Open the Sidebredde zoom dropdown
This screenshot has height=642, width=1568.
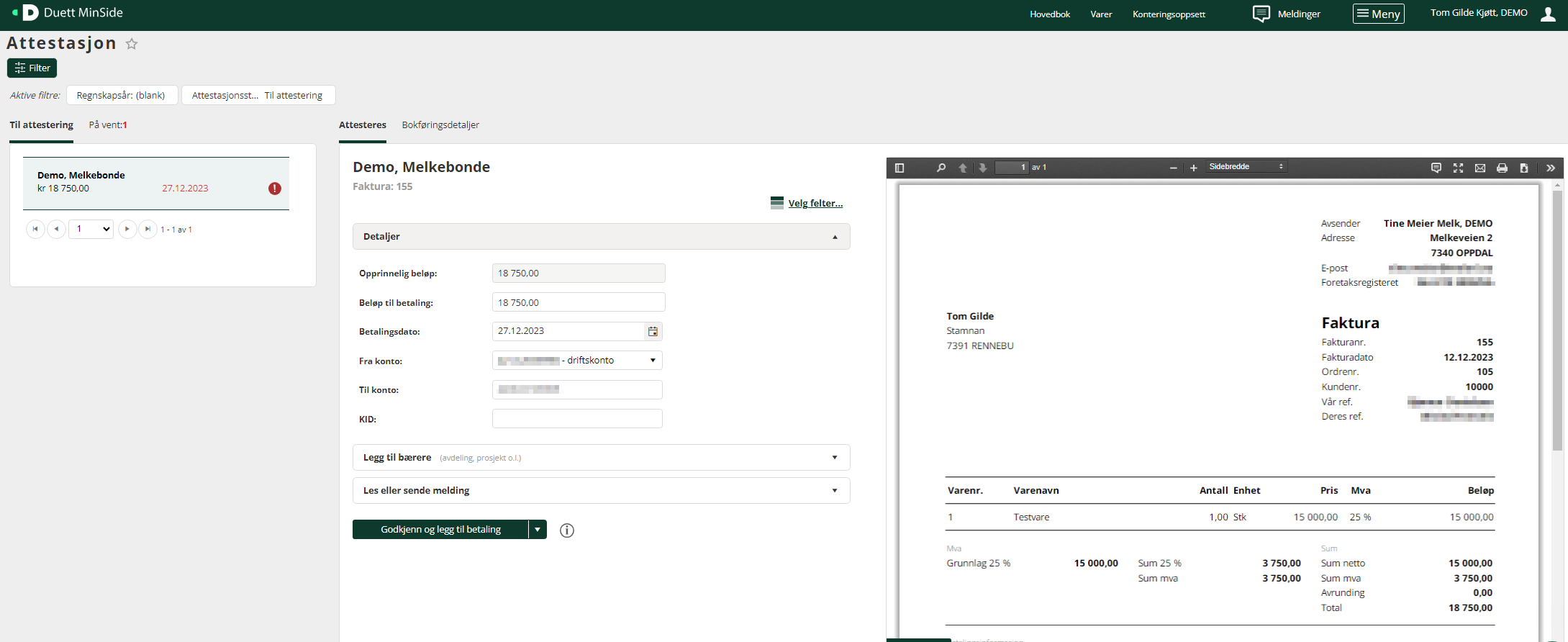tap(1246, 167)
